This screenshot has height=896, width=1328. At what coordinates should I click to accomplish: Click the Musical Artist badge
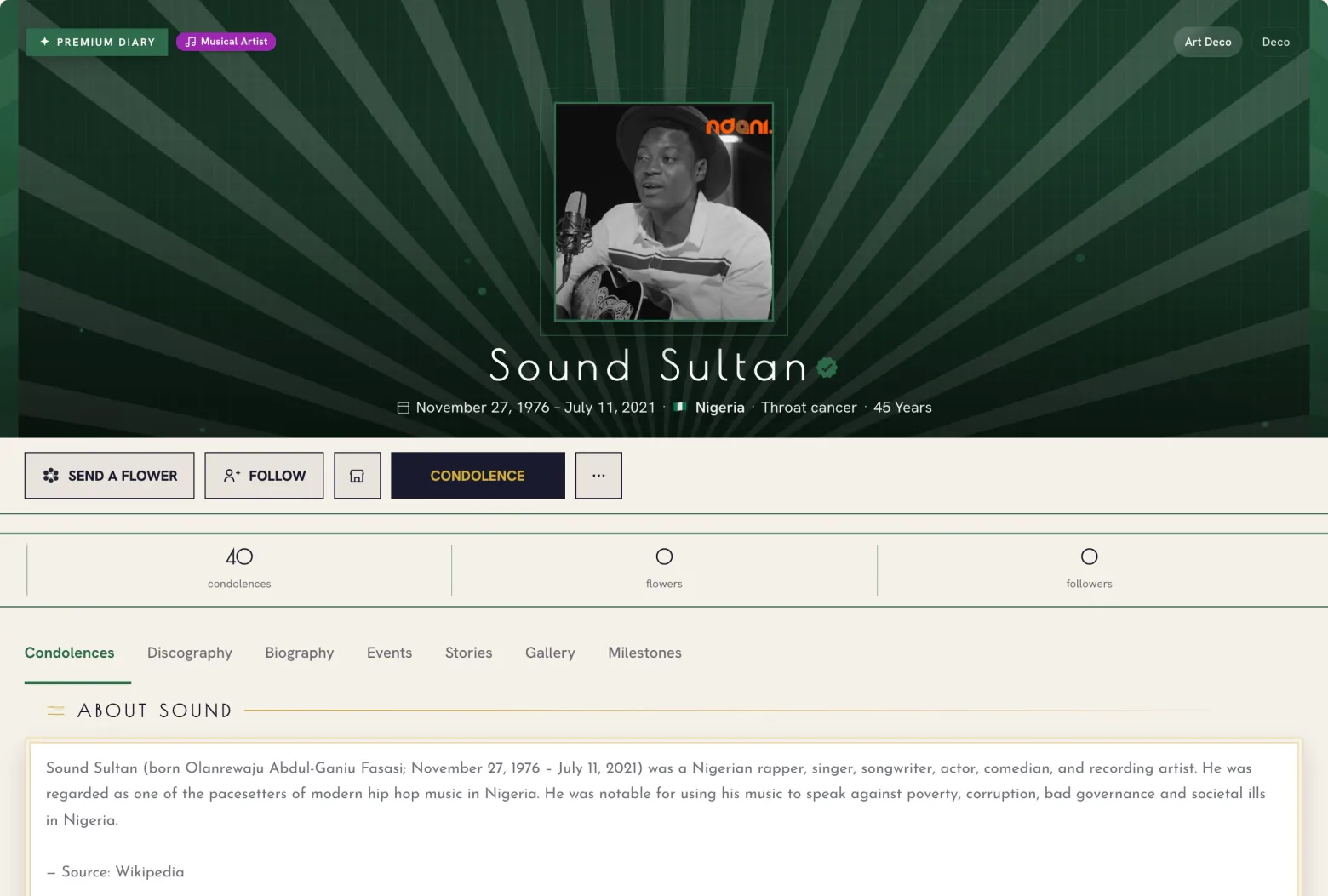click(x=226, y=42)
